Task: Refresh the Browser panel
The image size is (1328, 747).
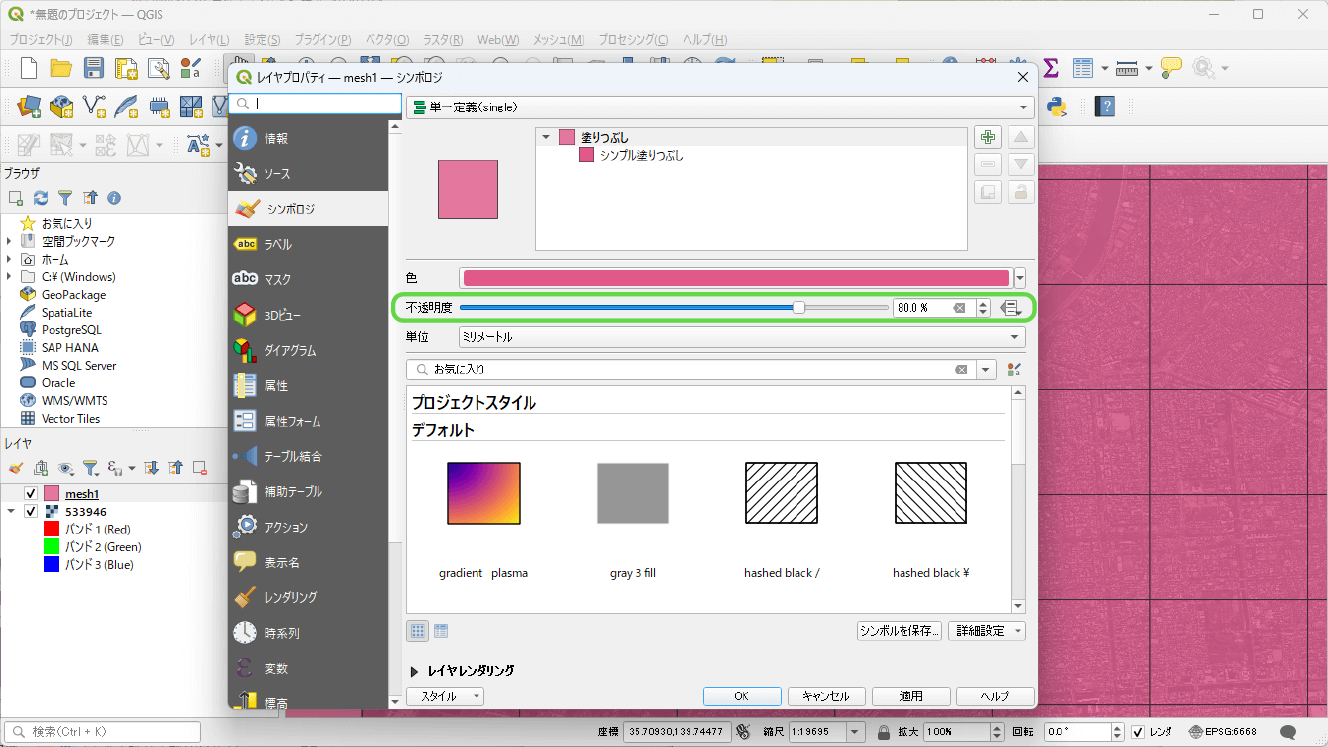Action: coord(41,198)
